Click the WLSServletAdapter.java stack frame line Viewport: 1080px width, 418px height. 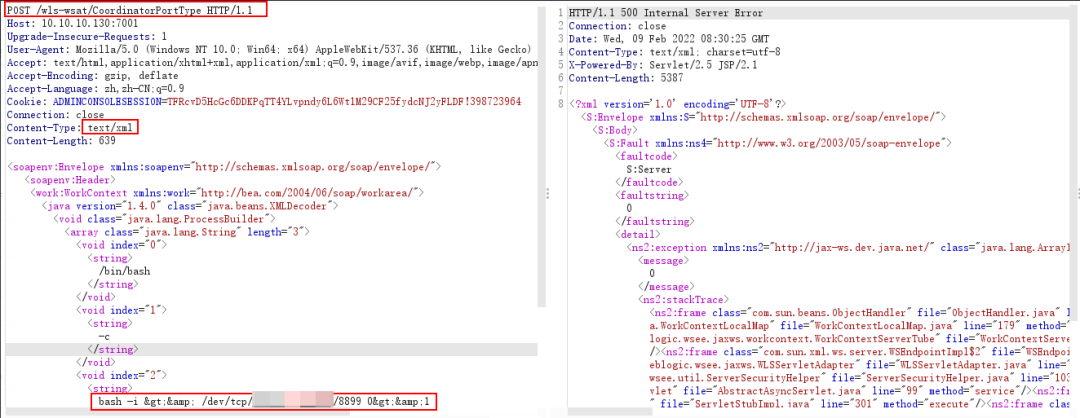(860, 364)
